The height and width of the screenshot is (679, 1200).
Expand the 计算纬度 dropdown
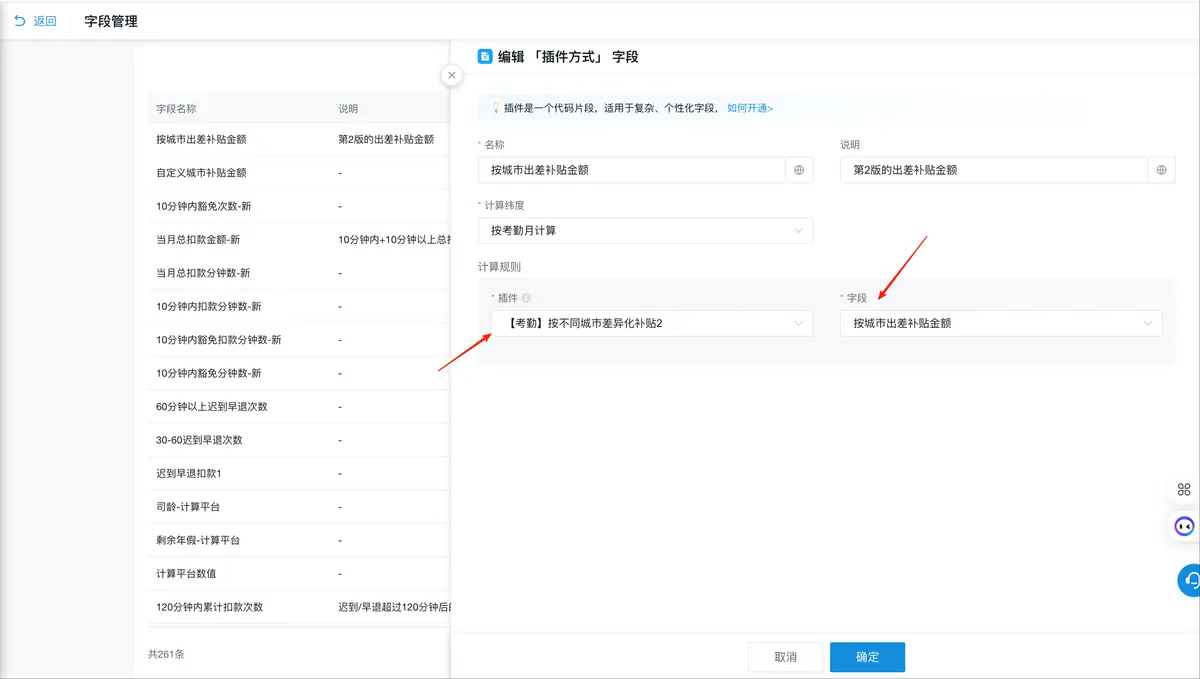click(x=645, y=231)
